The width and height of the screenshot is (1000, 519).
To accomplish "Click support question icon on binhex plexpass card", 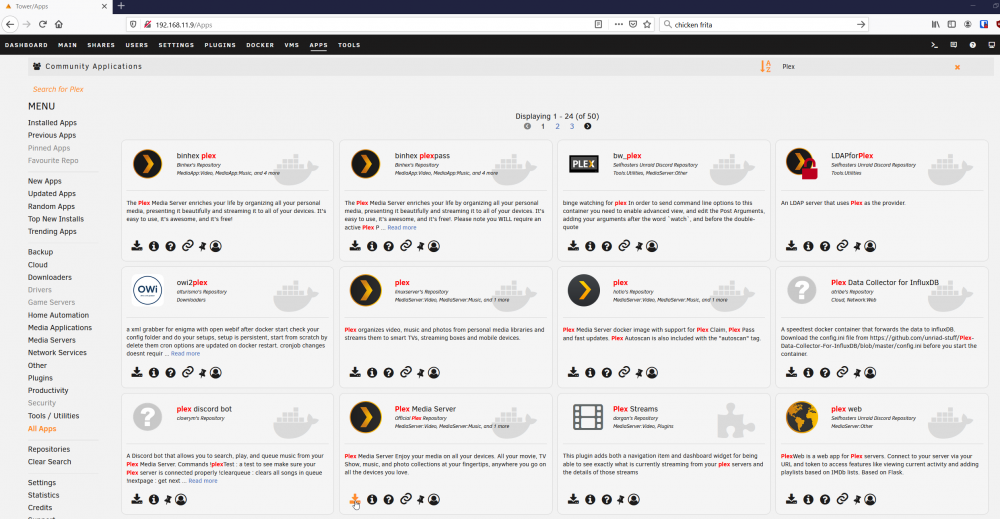I will [388, 246].
